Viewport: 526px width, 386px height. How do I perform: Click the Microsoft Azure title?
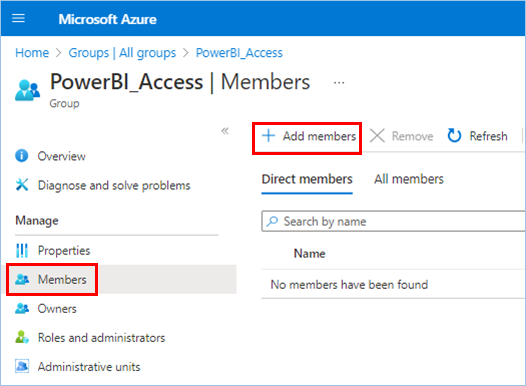pos(107,19)
